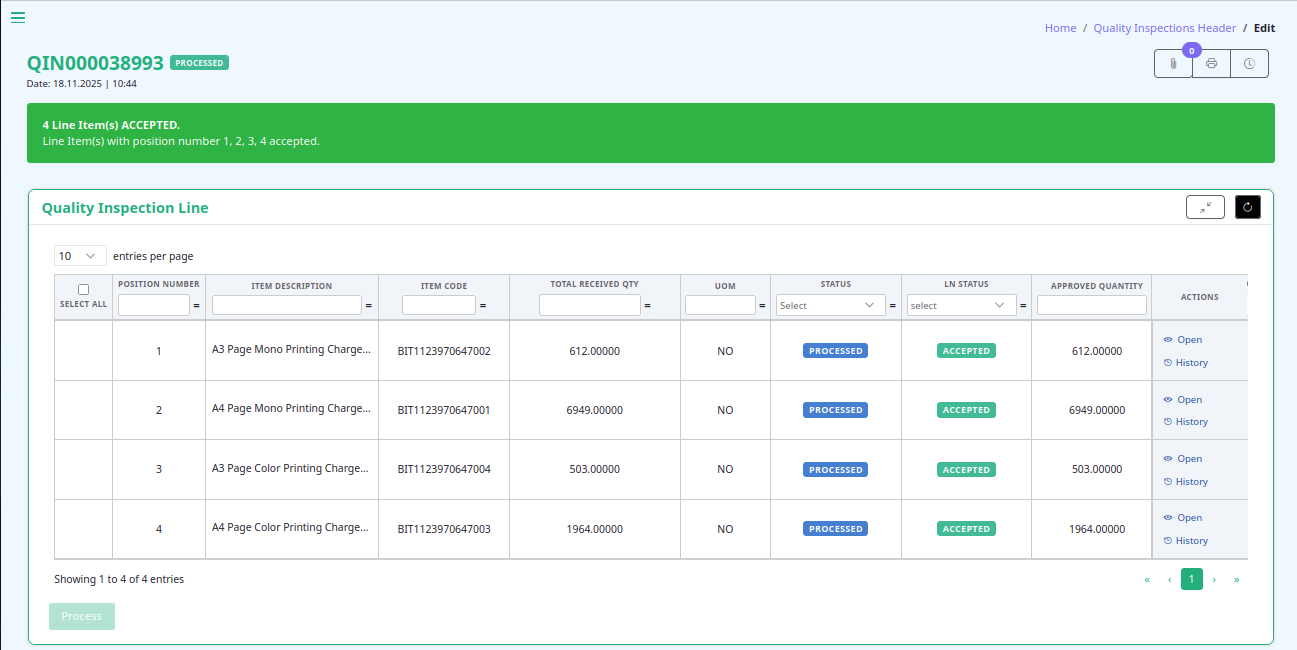Image resolution: width=1297 pixels, height=650 pixels.
Task: Expand the entries per page dropdown
Action: click(80, 256)
